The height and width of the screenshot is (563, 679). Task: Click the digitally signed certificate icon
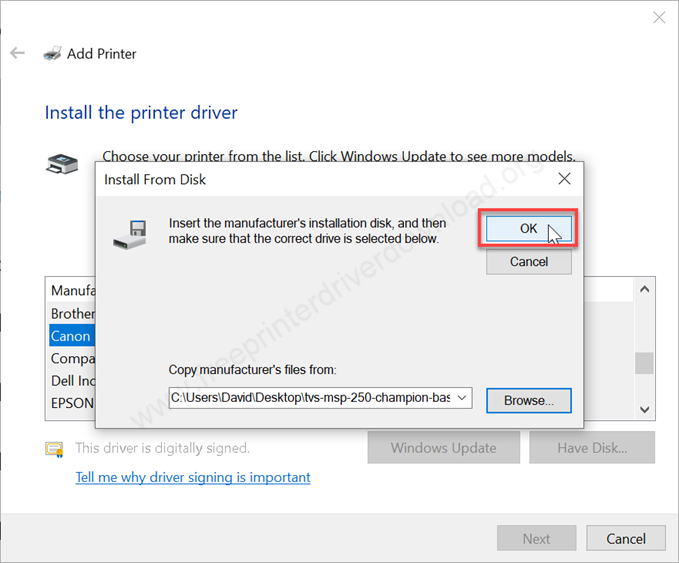click(55, 450)
